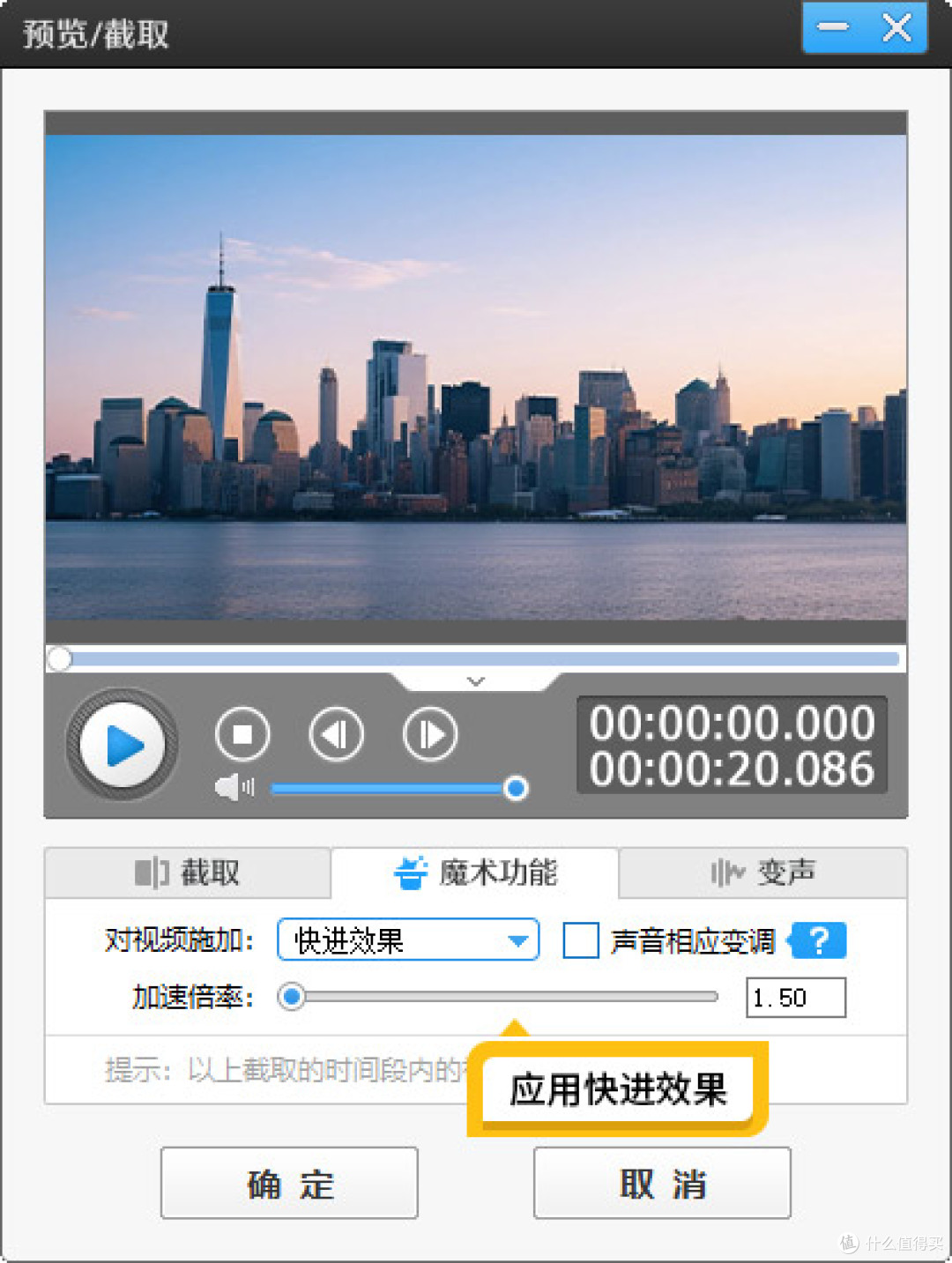
Task: Collapse the panel with the chevron below the progress bar
Action: click(476, 681)
